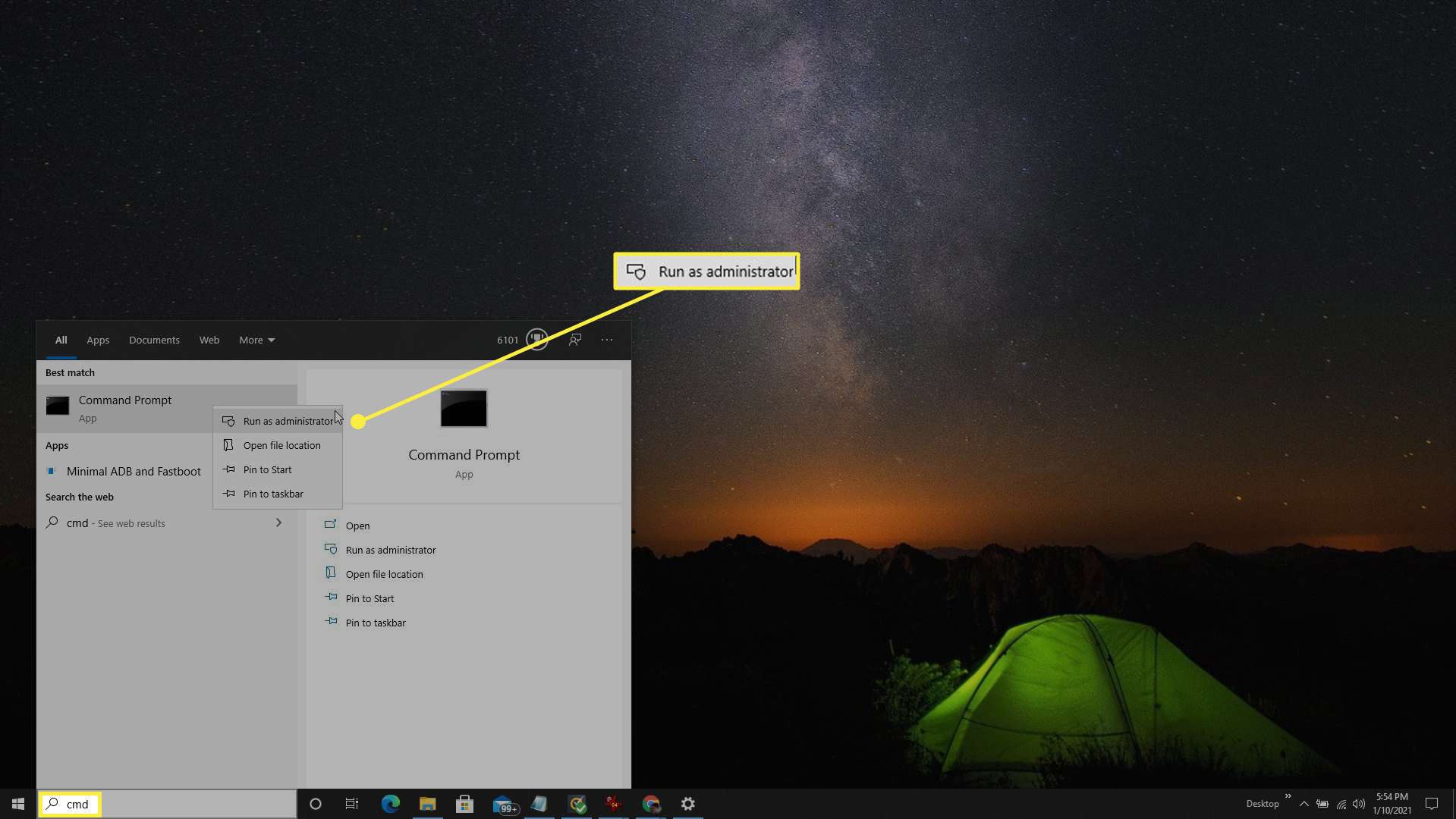Switch to the Apps search tab
This screenshot has width=1456, height=819.
tap(98, 340)
